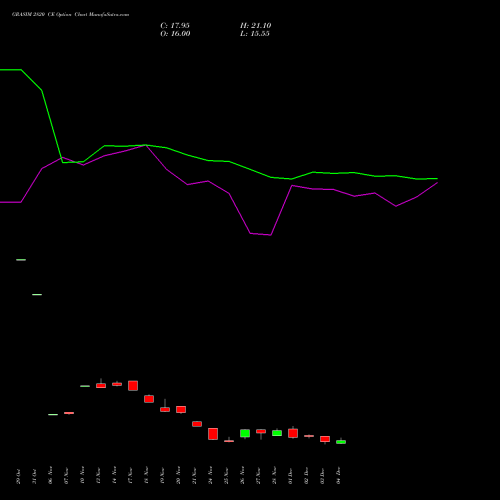Click the 31 Oct date label
The image size is (500, 500).
(34, 476)
